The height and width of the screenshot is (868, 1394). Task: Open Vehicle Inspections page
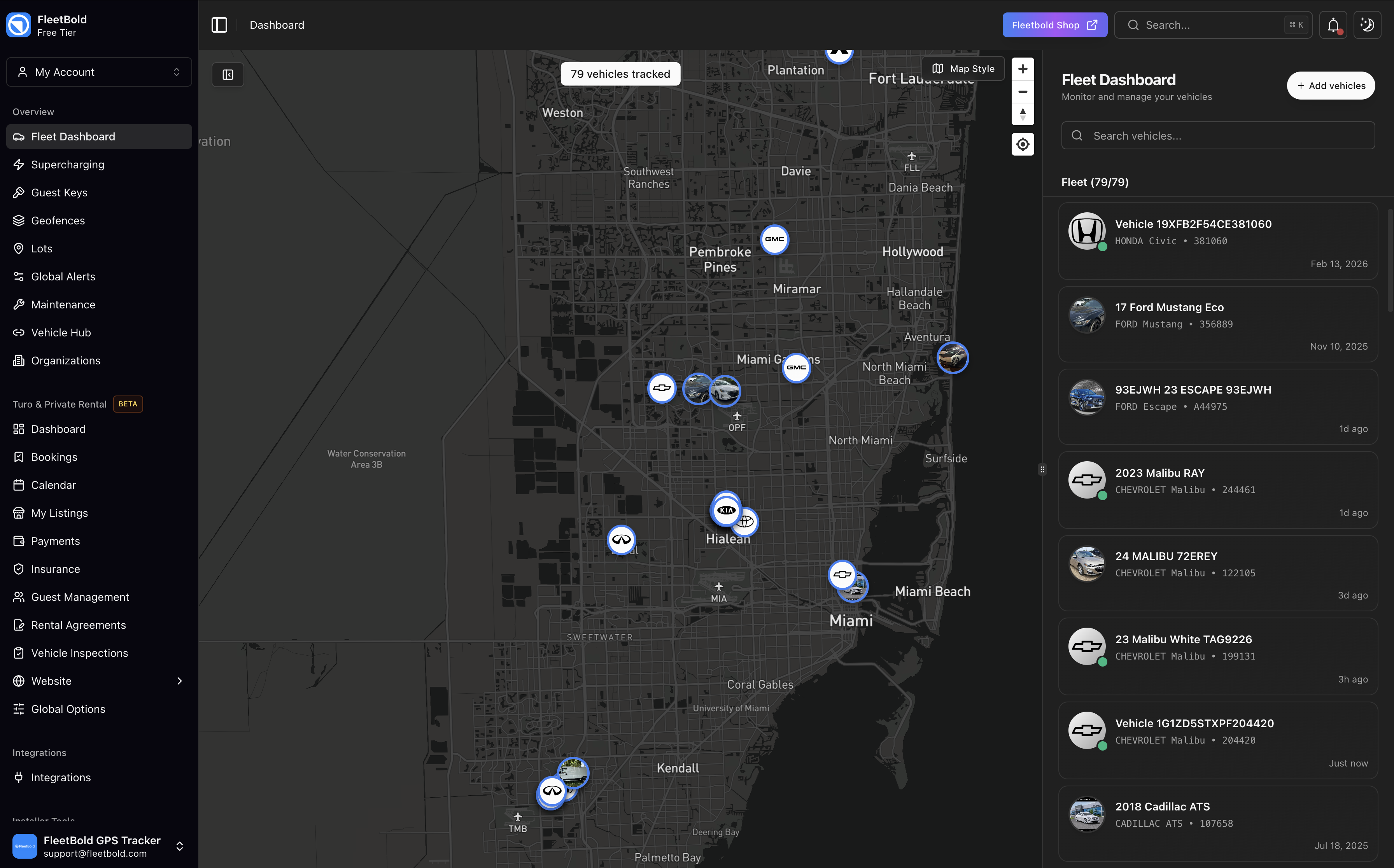point(79,653)
